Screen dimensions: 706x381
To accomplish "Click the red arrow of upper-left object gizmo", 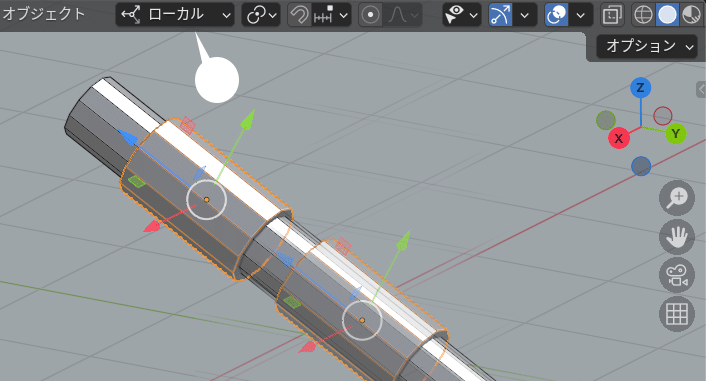I will (x=152, y=226).
